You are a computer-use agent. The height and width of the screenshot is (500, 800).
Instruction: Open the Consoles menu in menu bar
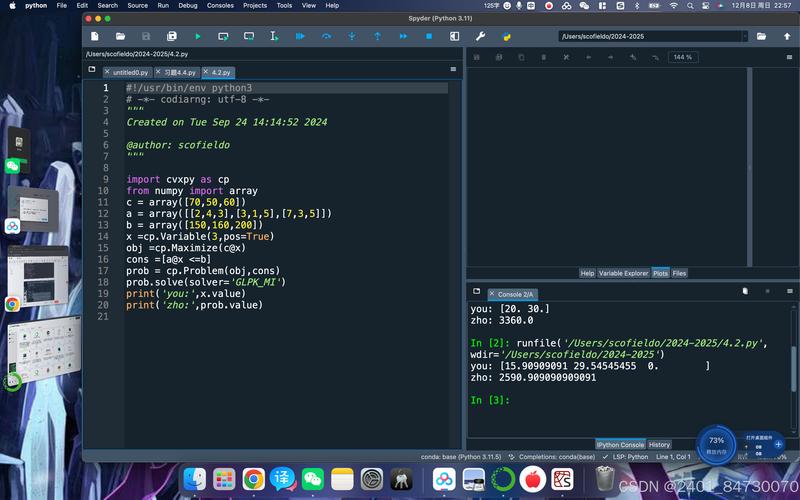220,5
